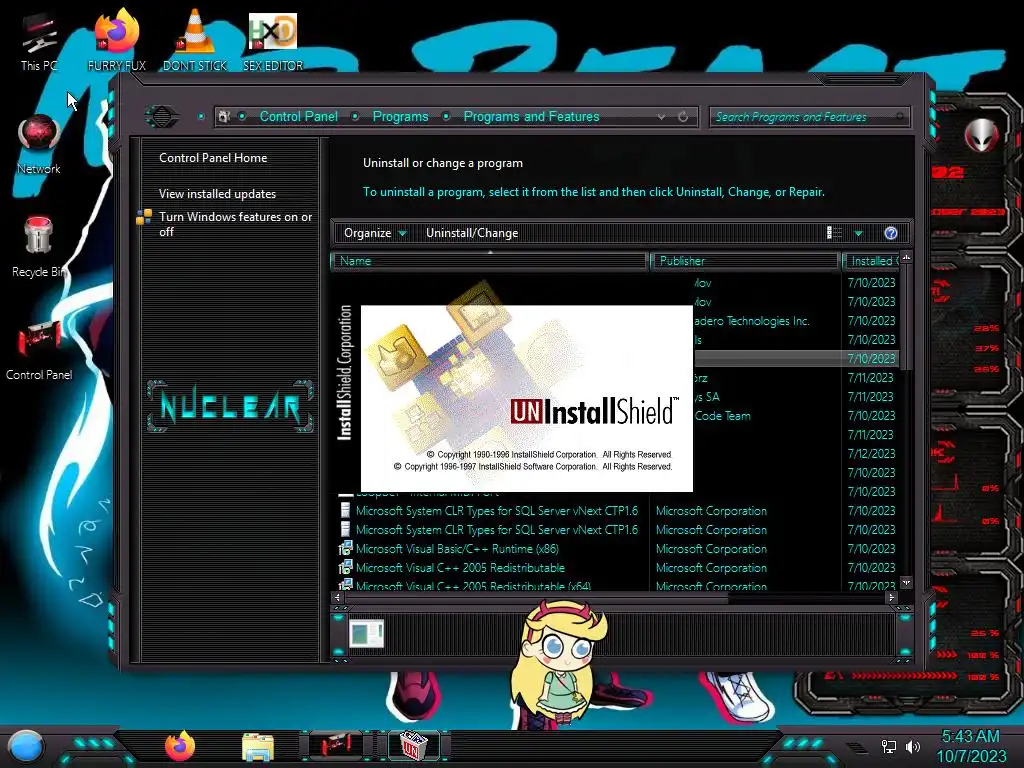Sort by the Name column header
This screenshot has height=768, width=1024.
490,261
